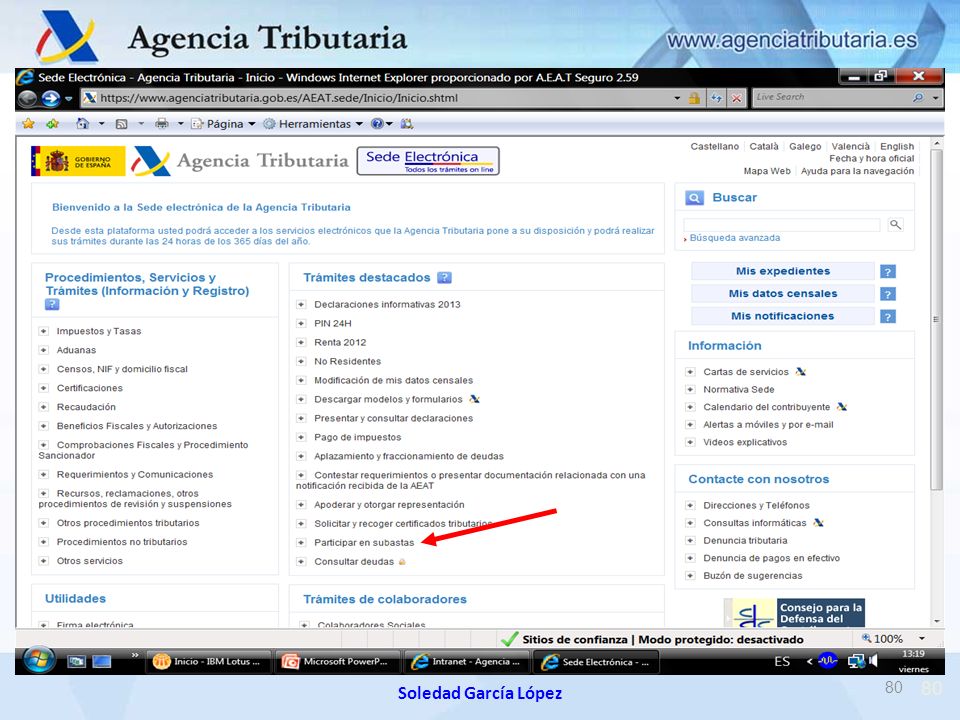Click the IE back navigation button
The image size is (960, 720).
[x=28, y=98]
